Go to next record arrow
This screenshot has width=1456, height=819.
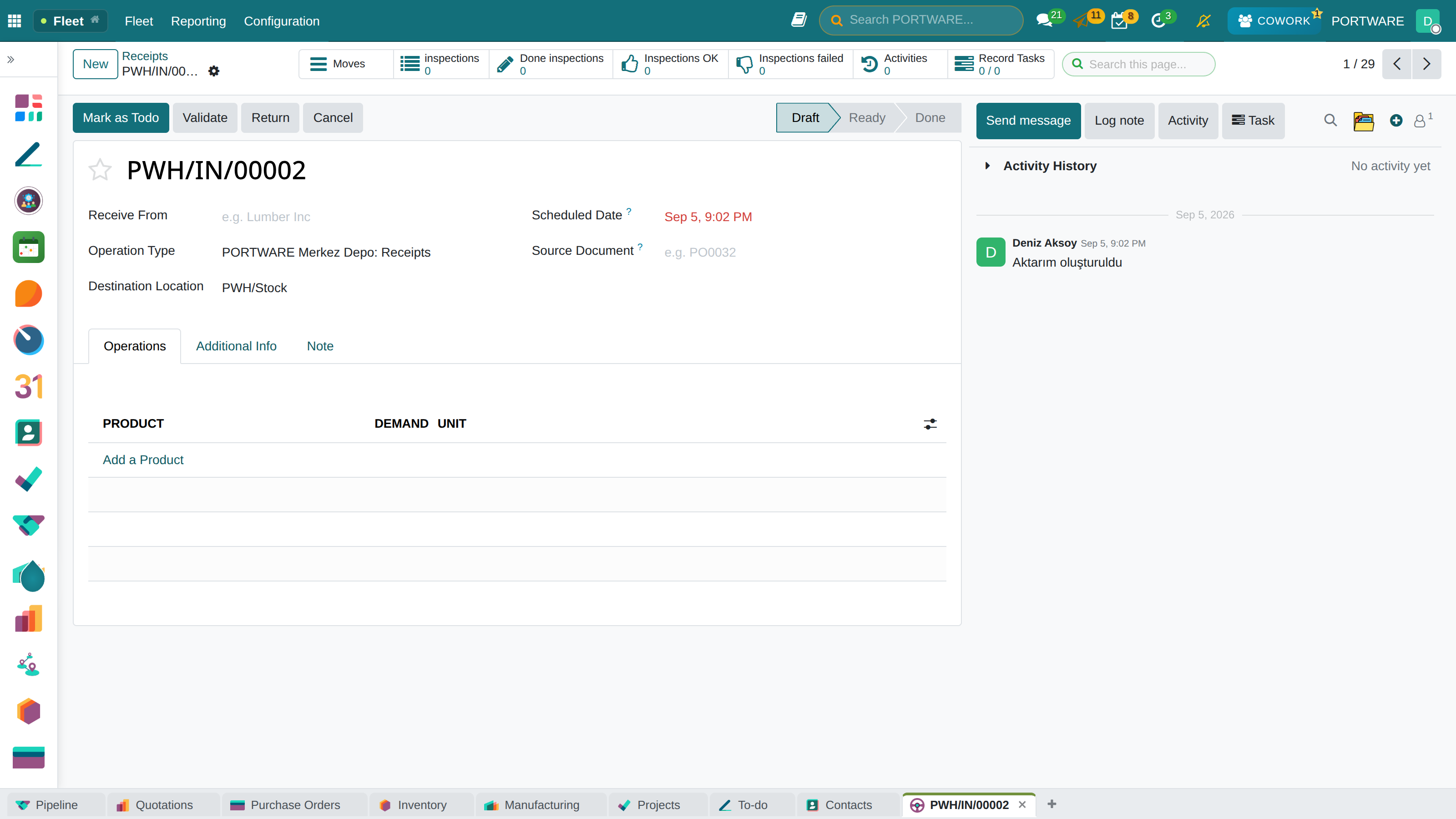(1426, 64)
